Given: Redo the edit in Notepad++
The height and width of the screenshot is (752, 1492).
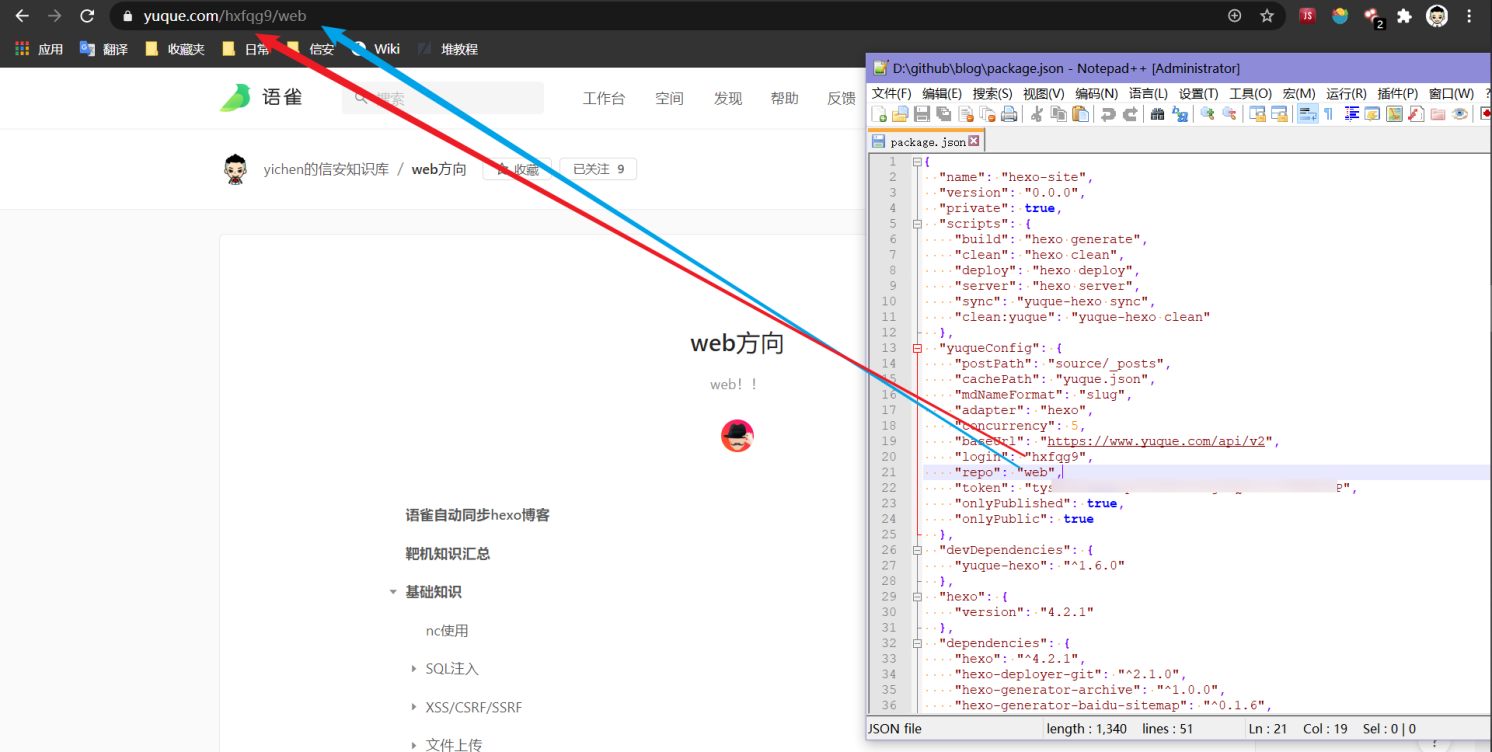Looking at the screenshot, I should 1130,114.
